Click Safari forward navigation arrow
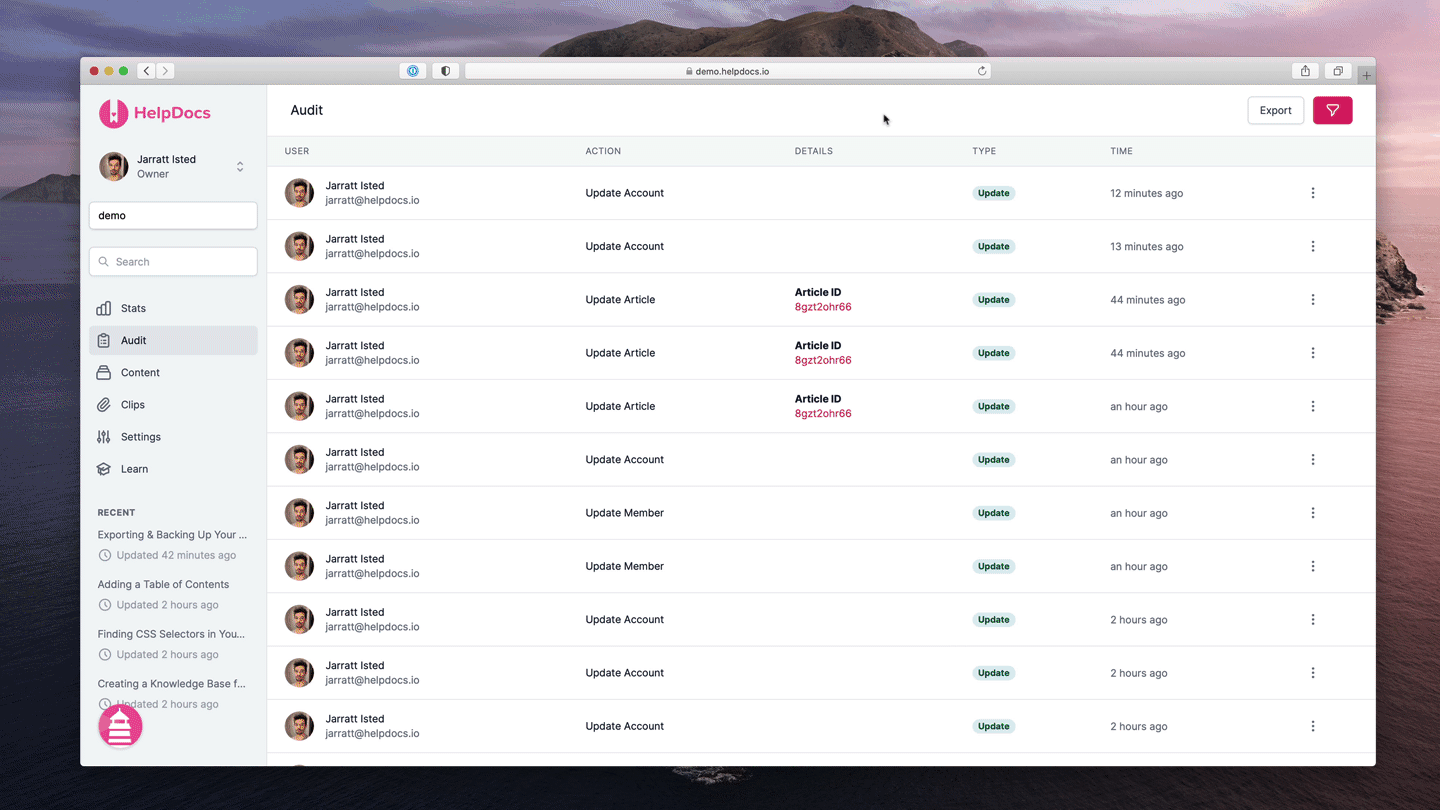1440x810 pixels. point(165,71)
